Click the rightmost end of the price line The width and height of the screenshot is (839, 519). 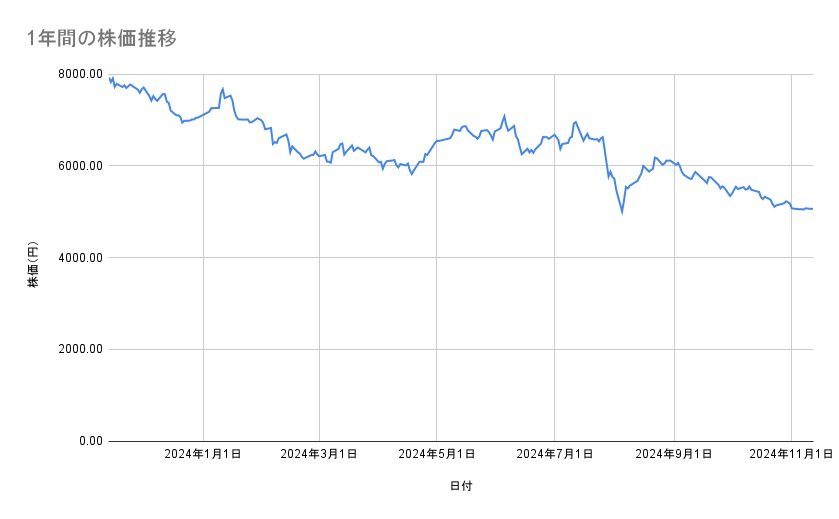tap(812, 208)
